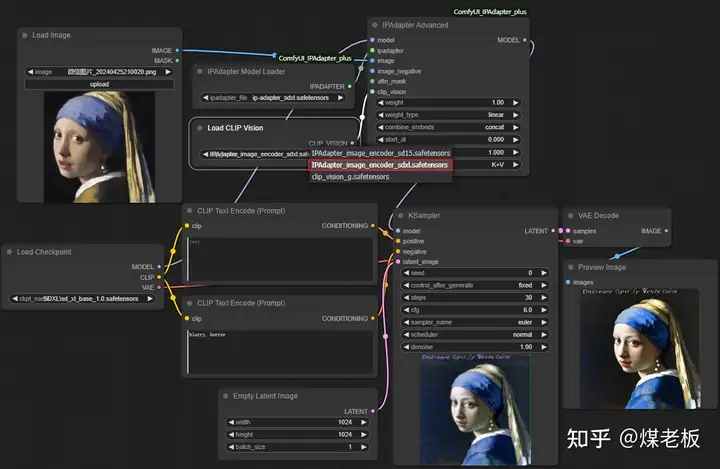Select IPAdapter_image_encoder_sdxl.safetensors from the list
Image resolution: width=720 pixels, height=469 pixels.
pyautogui.click(x=381, y=165)
